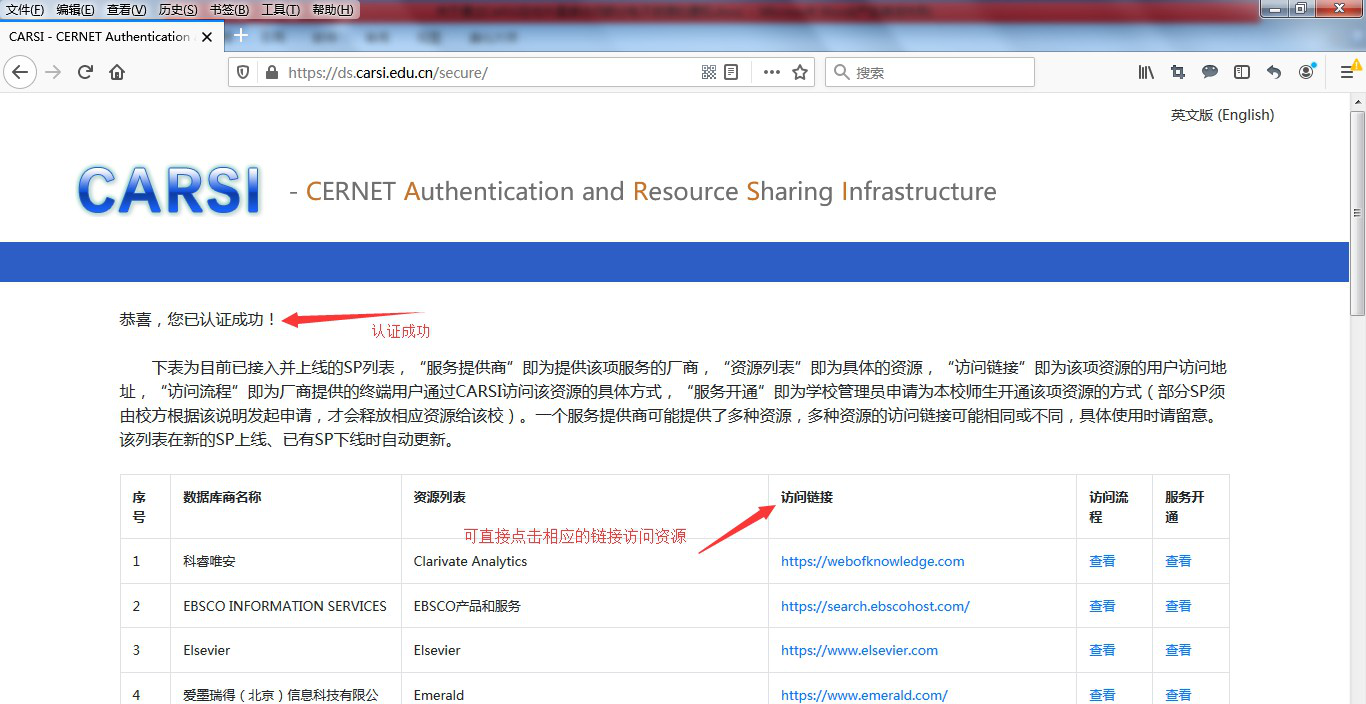Reload the current page
This screenshot has width=1366, height=704.
(85, 72)
